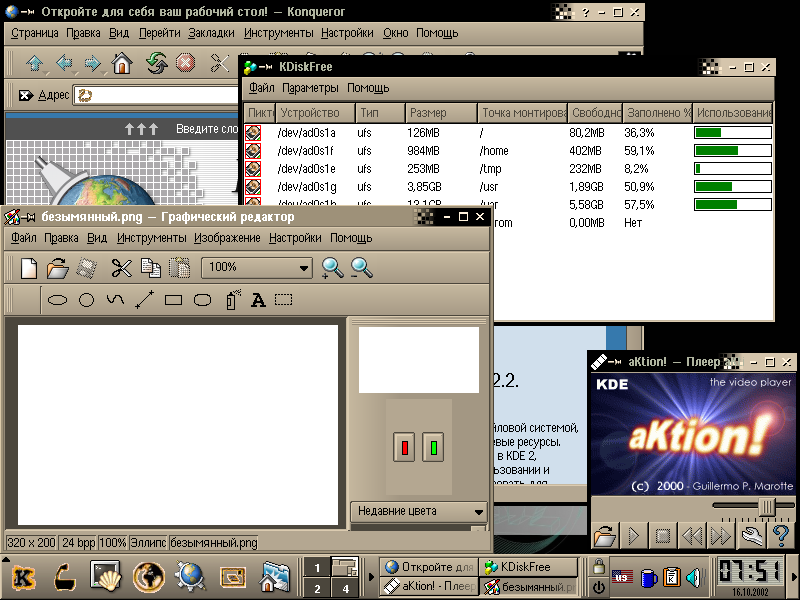Viewport: 800px width, 600px height.
Task: Open a file in the graphic editor
Action: 58,268
